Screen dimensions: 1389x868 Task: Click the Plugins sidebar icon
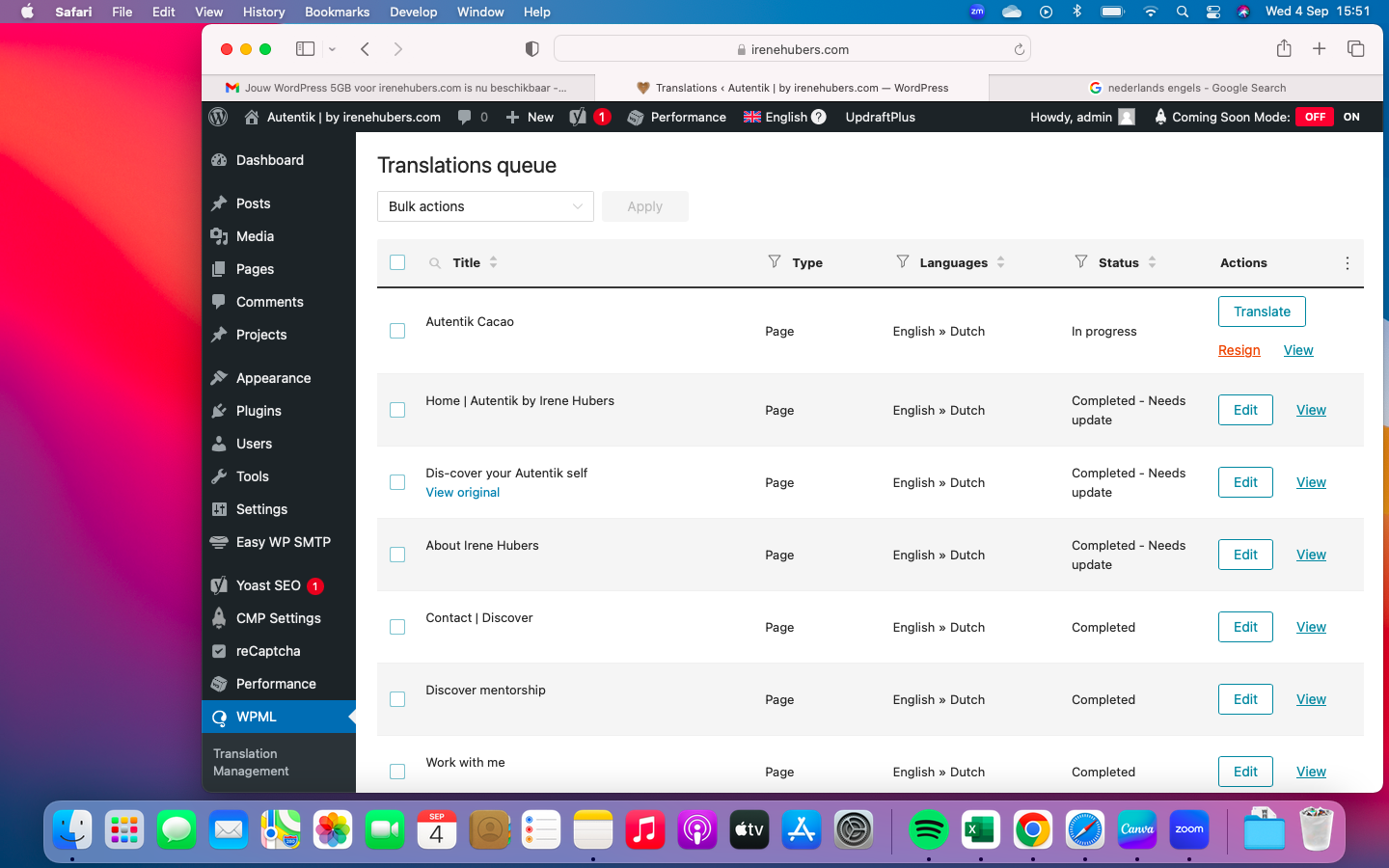[219, 411]
